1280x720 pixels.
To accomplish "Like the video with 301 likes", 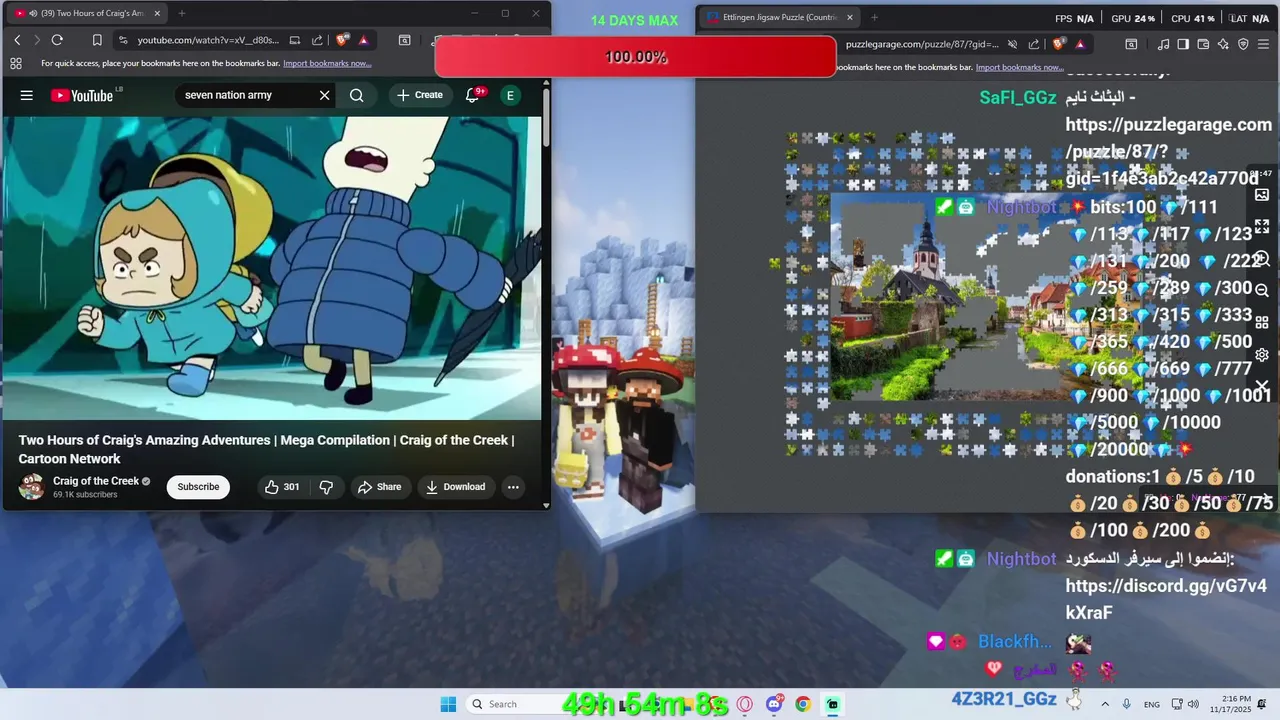I will tap(282, 487).
